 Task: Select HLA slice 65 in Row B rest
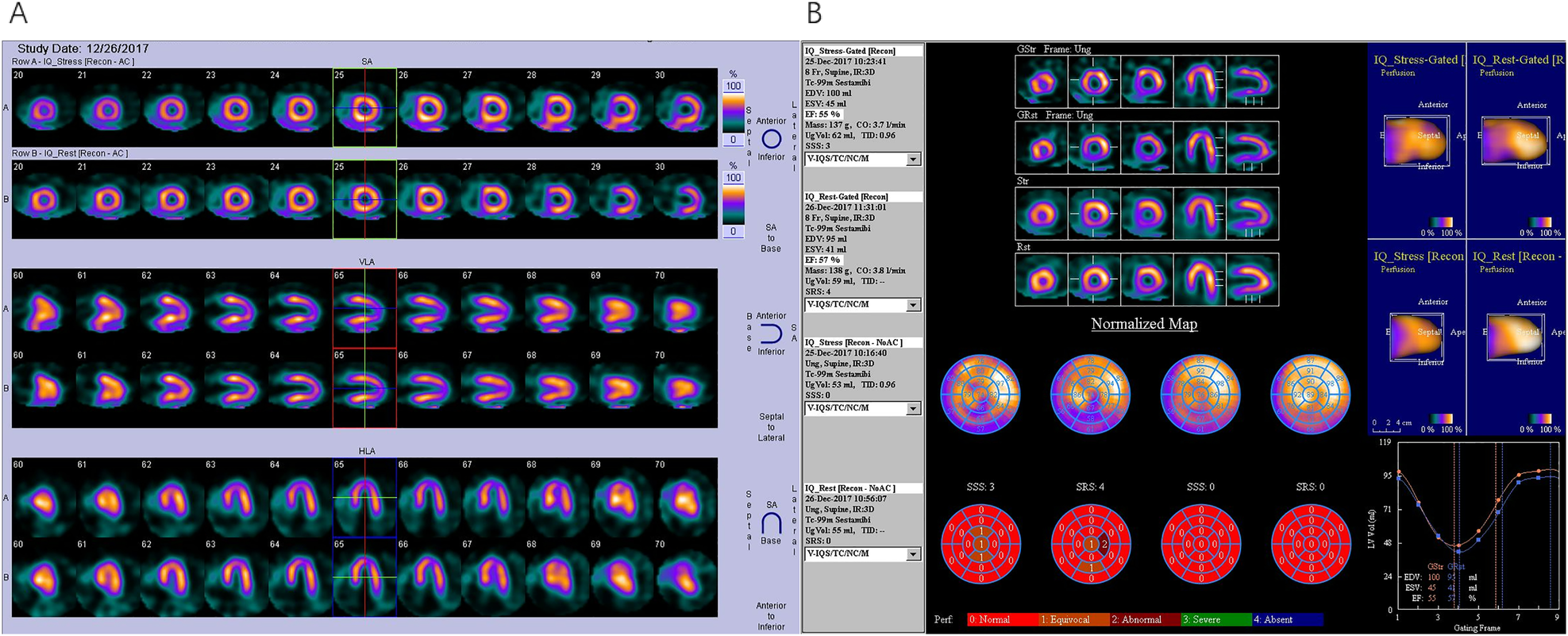point(364,577)
